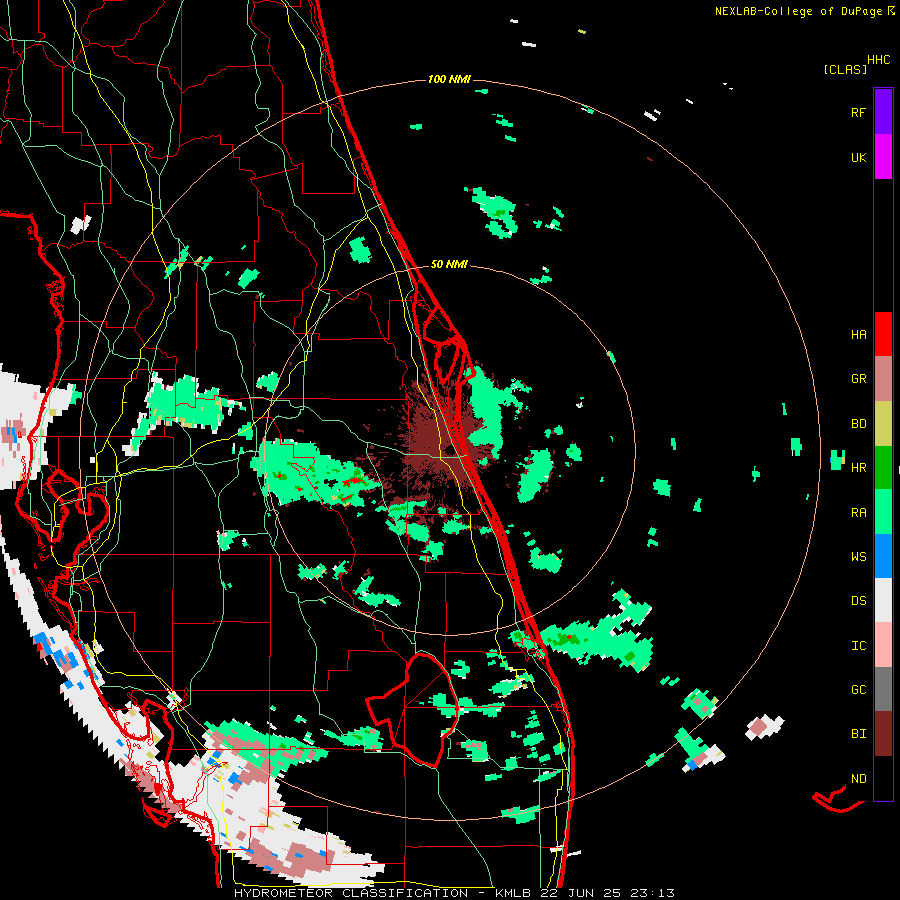This screenshot has width=900, height=900.
Task: Click the 'DS' legend label
Action: pyautogui.click(x=858, y=601)
